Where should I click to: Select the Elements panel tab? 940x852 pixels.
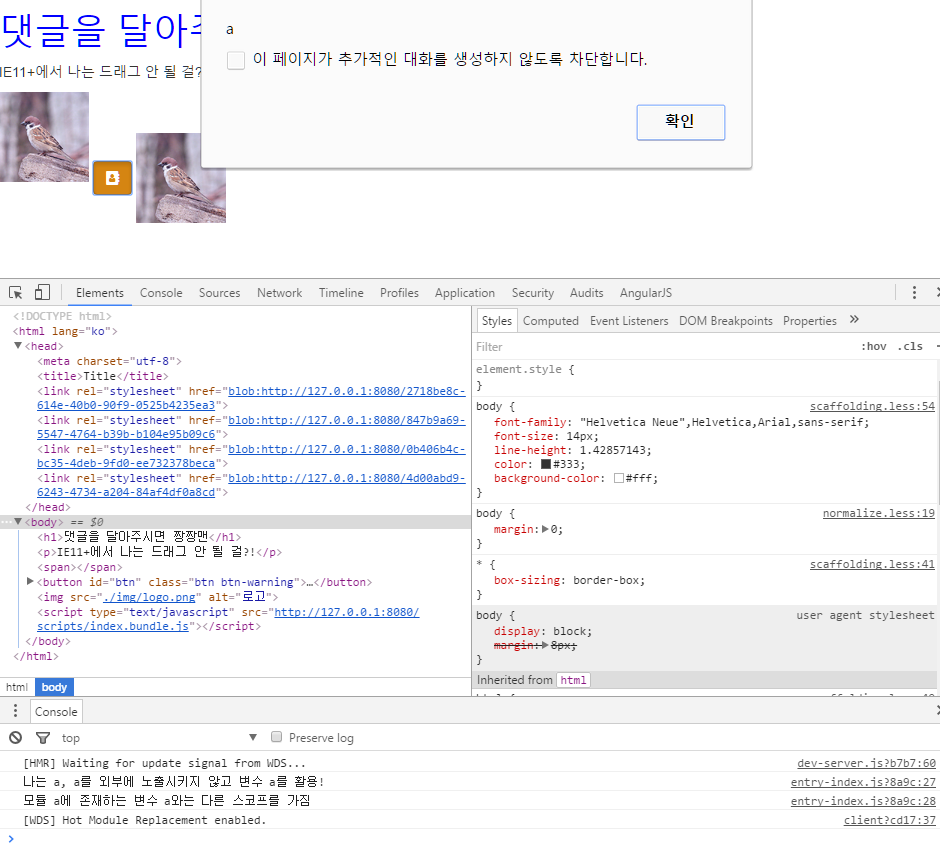(x=100, y=293)
